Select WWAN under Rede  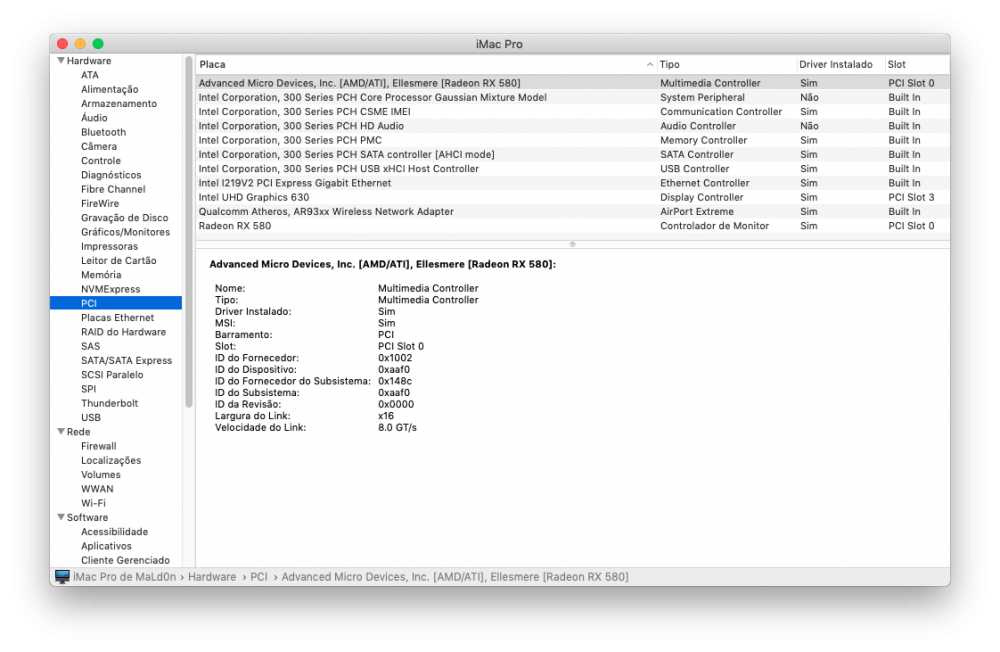97,489
